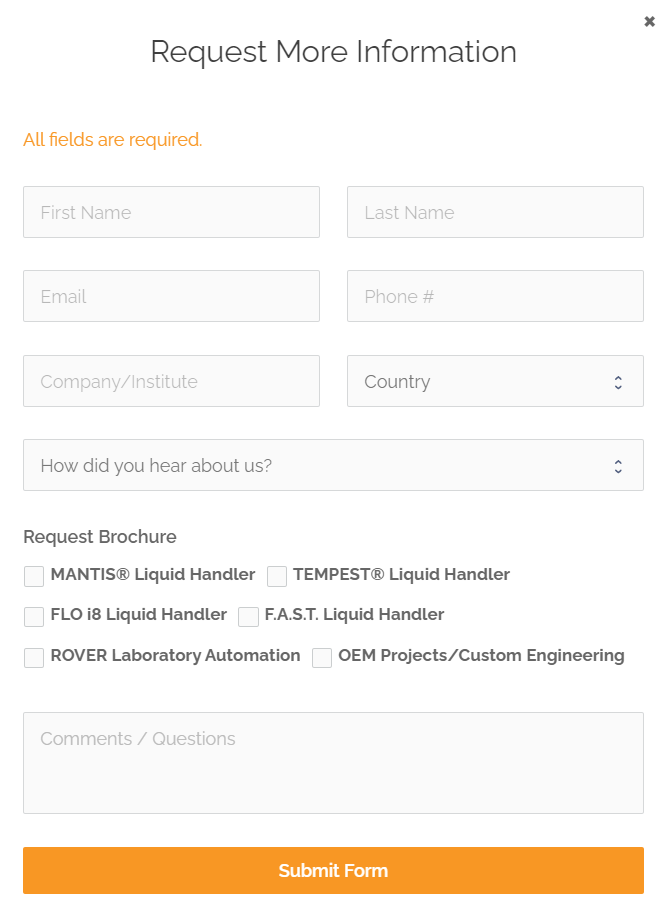
Task: Check the MANTIS Liquid Handler box
Action: pyautogui.click(x=34, y=576)
